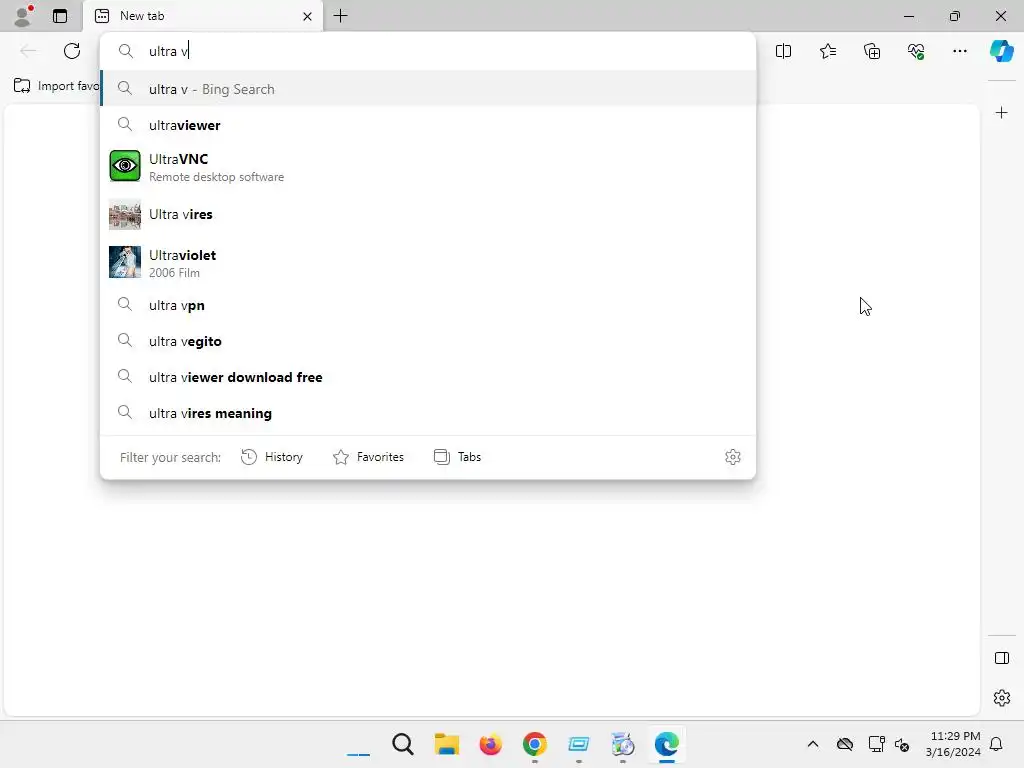
Task: Filter search by History
Action: pyautogui.click(x=272, y=457)
